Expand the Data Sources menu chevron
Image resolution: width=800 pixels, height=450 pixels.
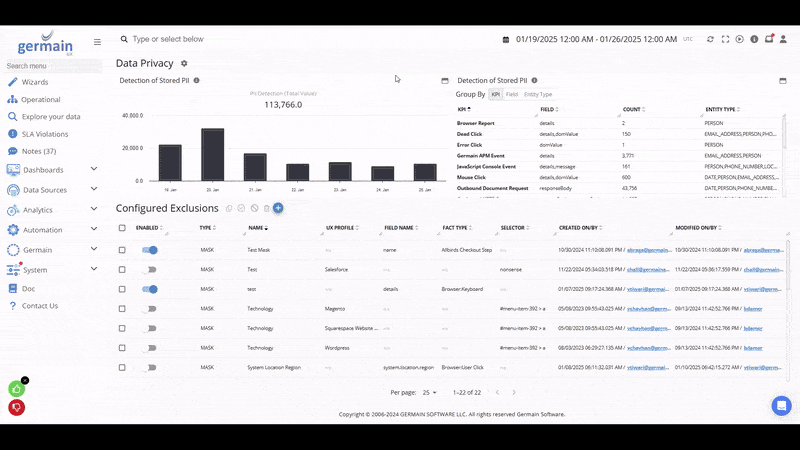point(94,189)
